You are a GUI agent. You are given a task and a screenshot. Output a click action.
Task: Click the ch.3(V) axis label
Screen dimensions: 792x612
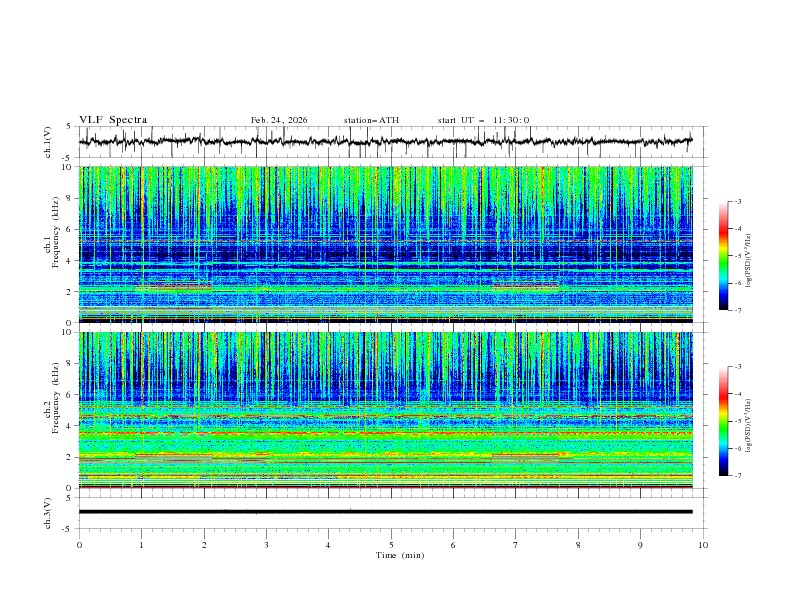[x=48, y=512]
